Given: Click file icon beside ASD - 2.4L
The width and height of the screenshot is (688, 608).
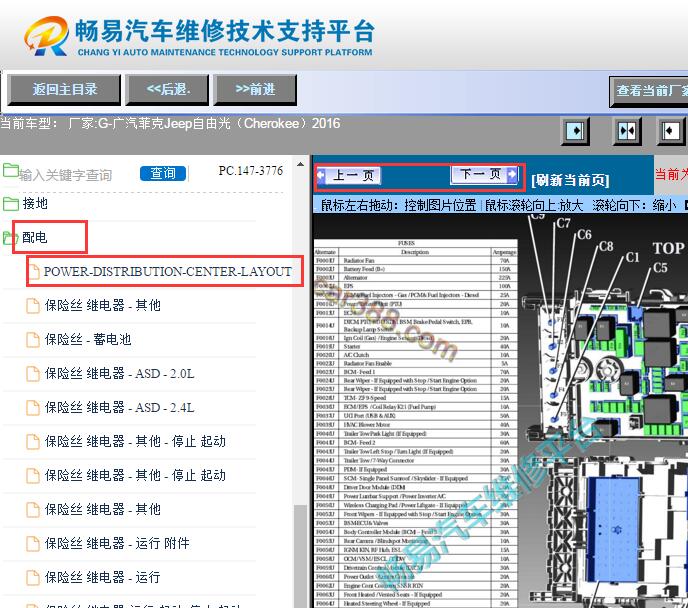Looking at the screenshot, I should 33,408.
